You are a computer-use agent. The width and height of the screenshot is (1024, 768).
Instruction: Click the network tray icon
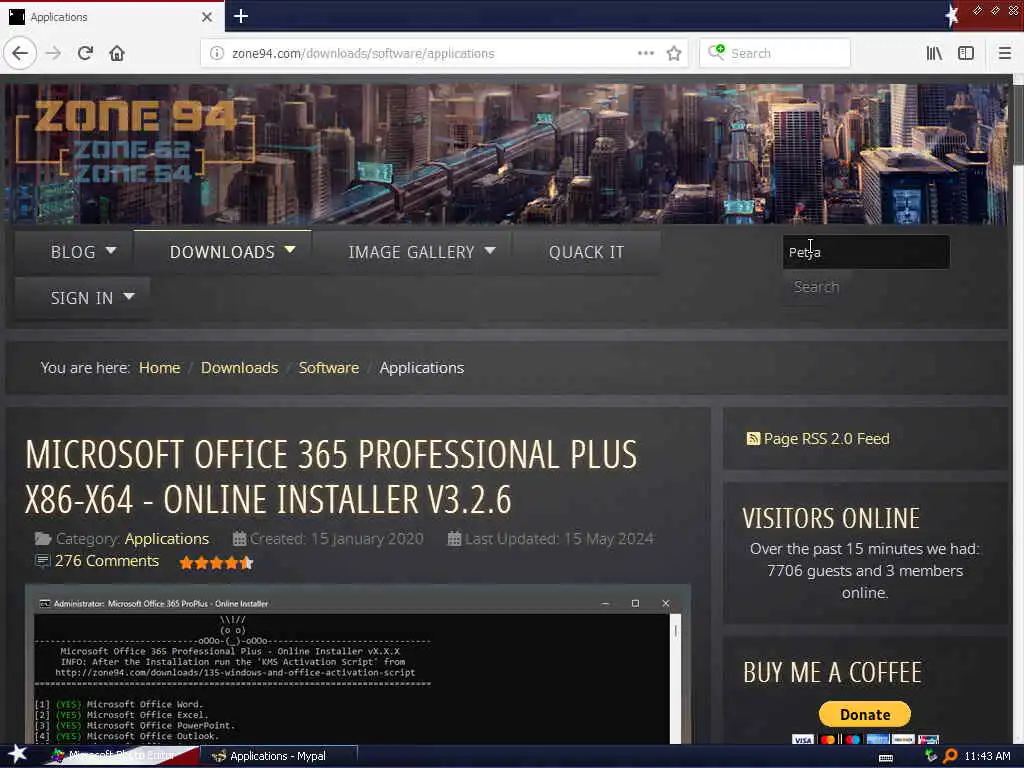coord(931,756)
